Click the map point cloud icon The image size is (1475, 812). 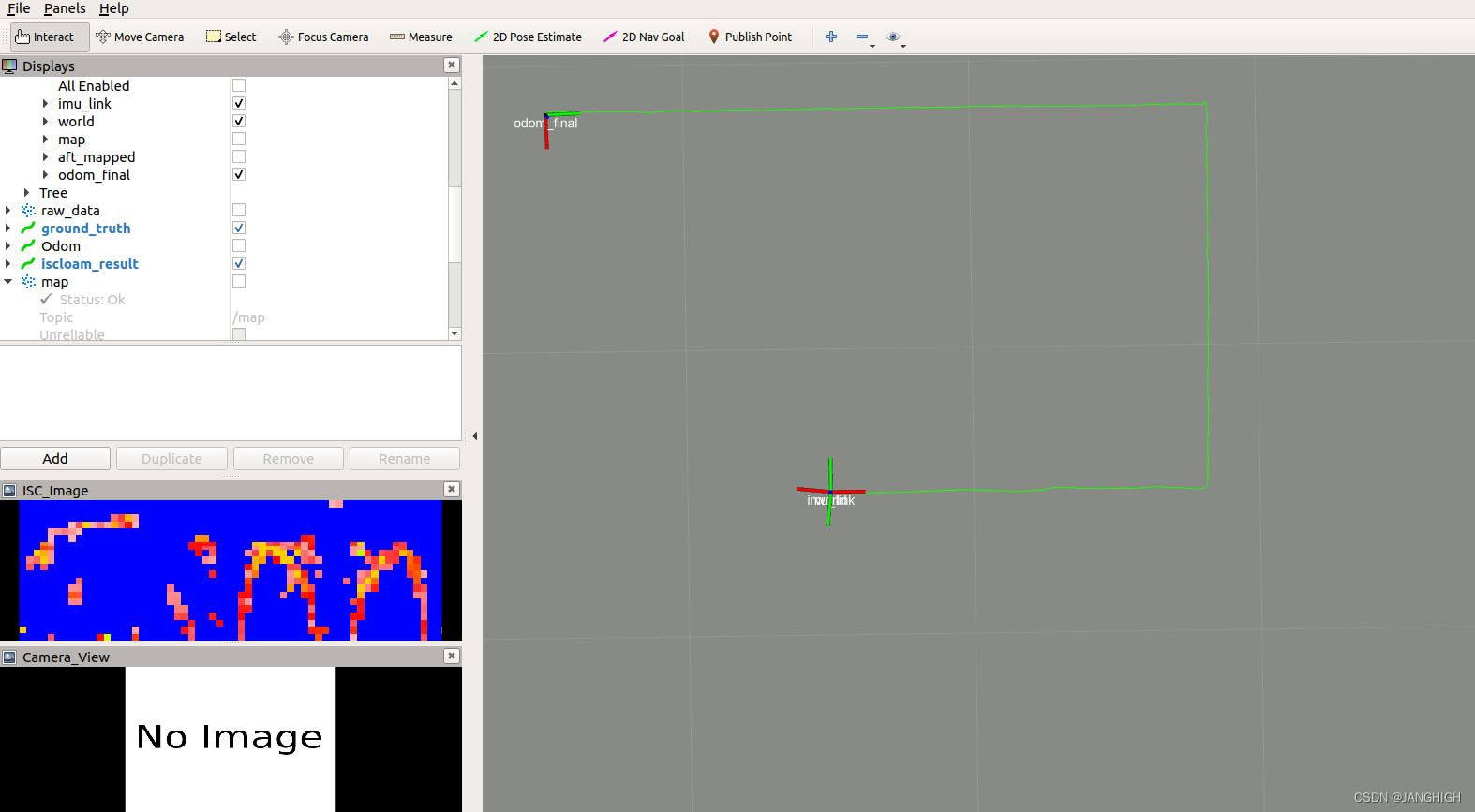point(29,282)
